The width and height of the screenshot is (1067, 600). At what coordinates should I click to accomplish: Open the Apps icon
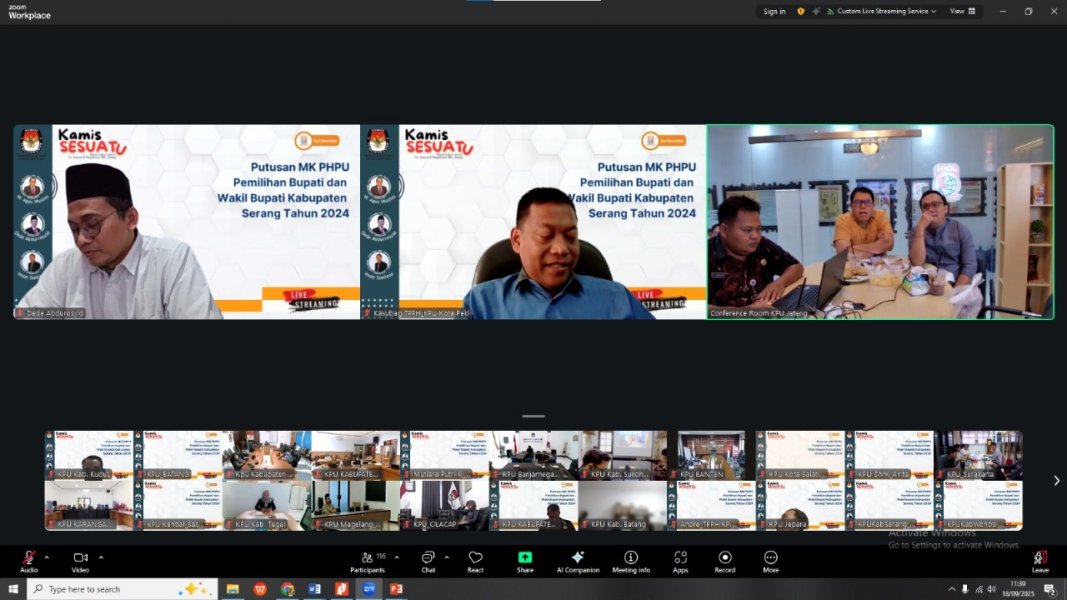click(680, 559)
